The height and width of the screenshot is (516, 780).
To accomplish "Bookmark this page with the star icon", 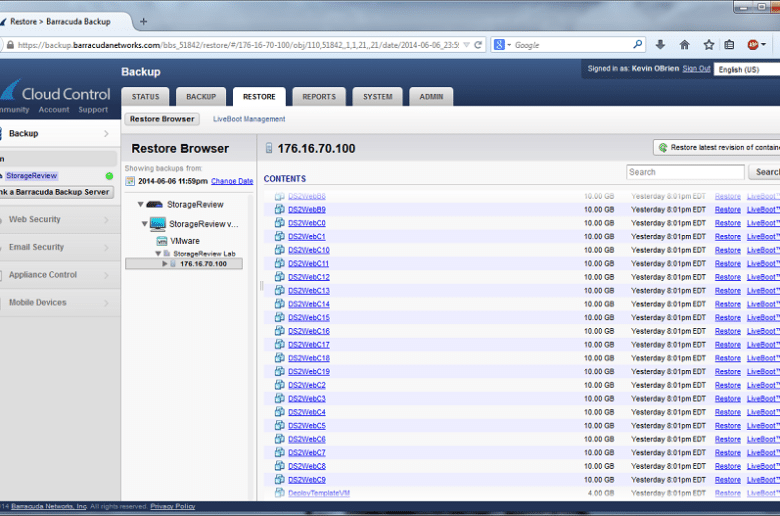I will tap(709, 45).
